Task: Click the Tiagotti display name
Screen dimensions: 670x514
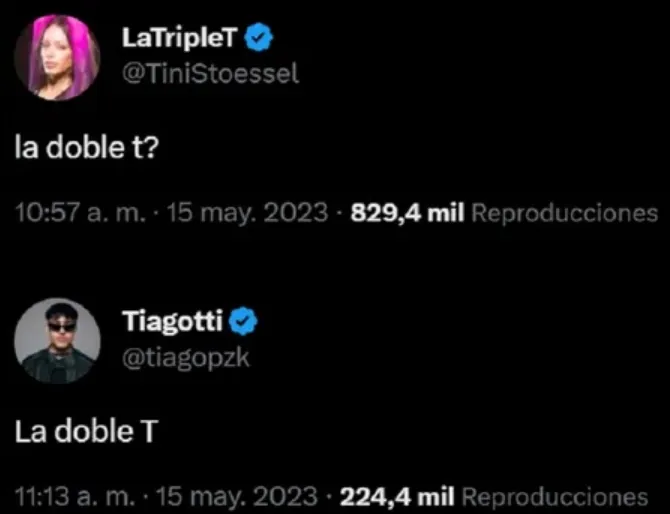Action: [173, 321]
